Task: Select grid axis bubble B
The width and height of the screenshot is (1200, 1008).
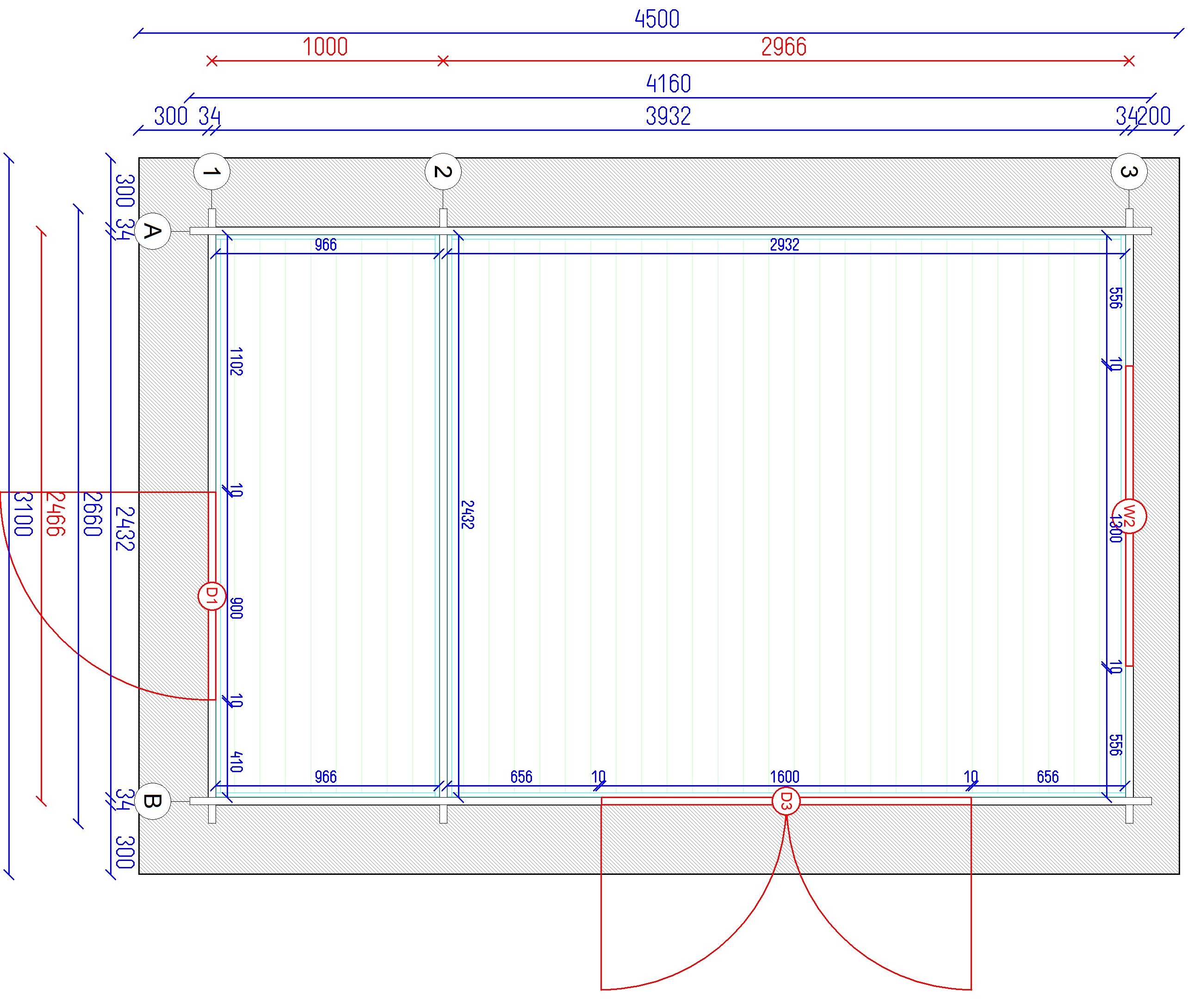Action: [x=153, y=801]
